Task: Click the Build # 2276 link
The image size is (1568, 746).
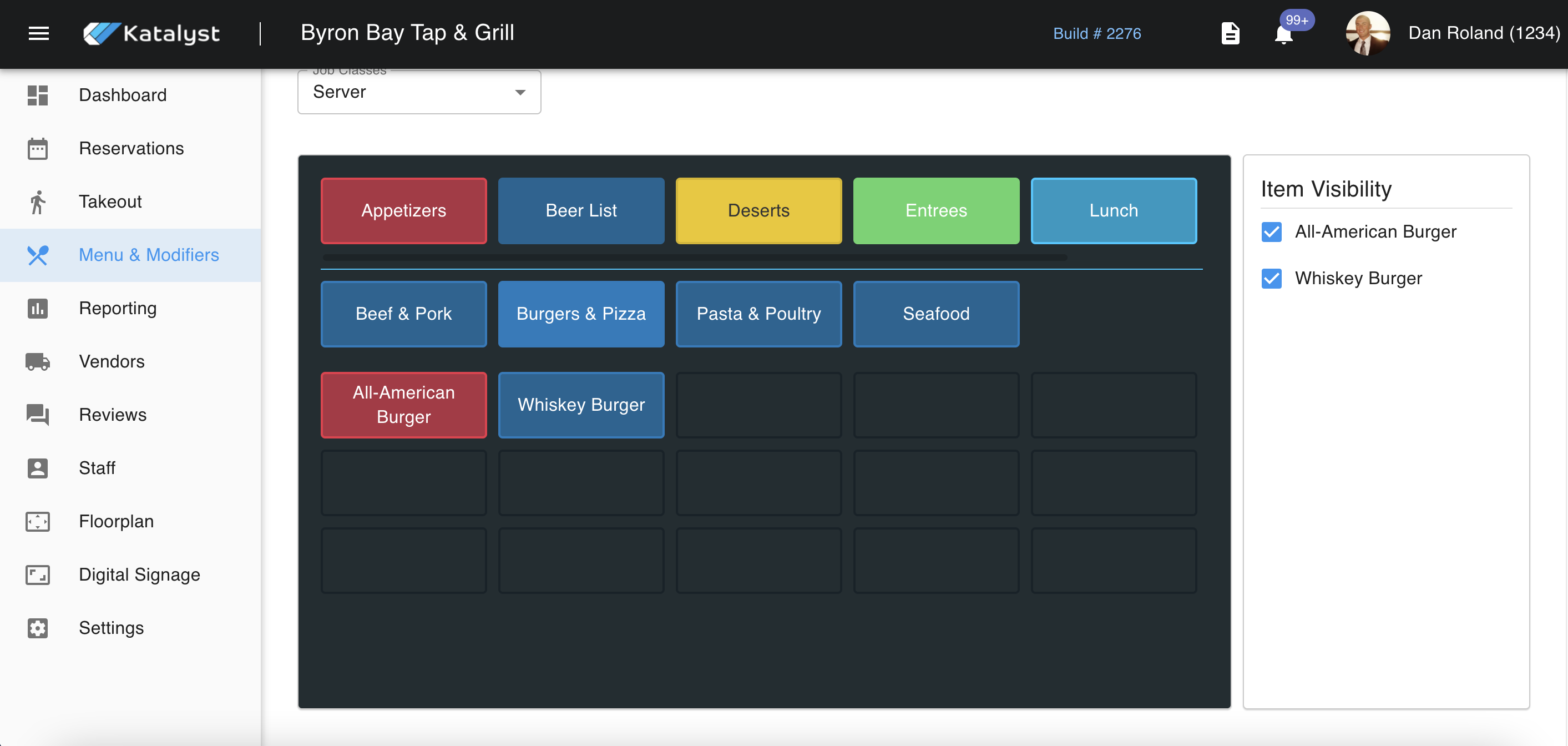Action: 1097,33
